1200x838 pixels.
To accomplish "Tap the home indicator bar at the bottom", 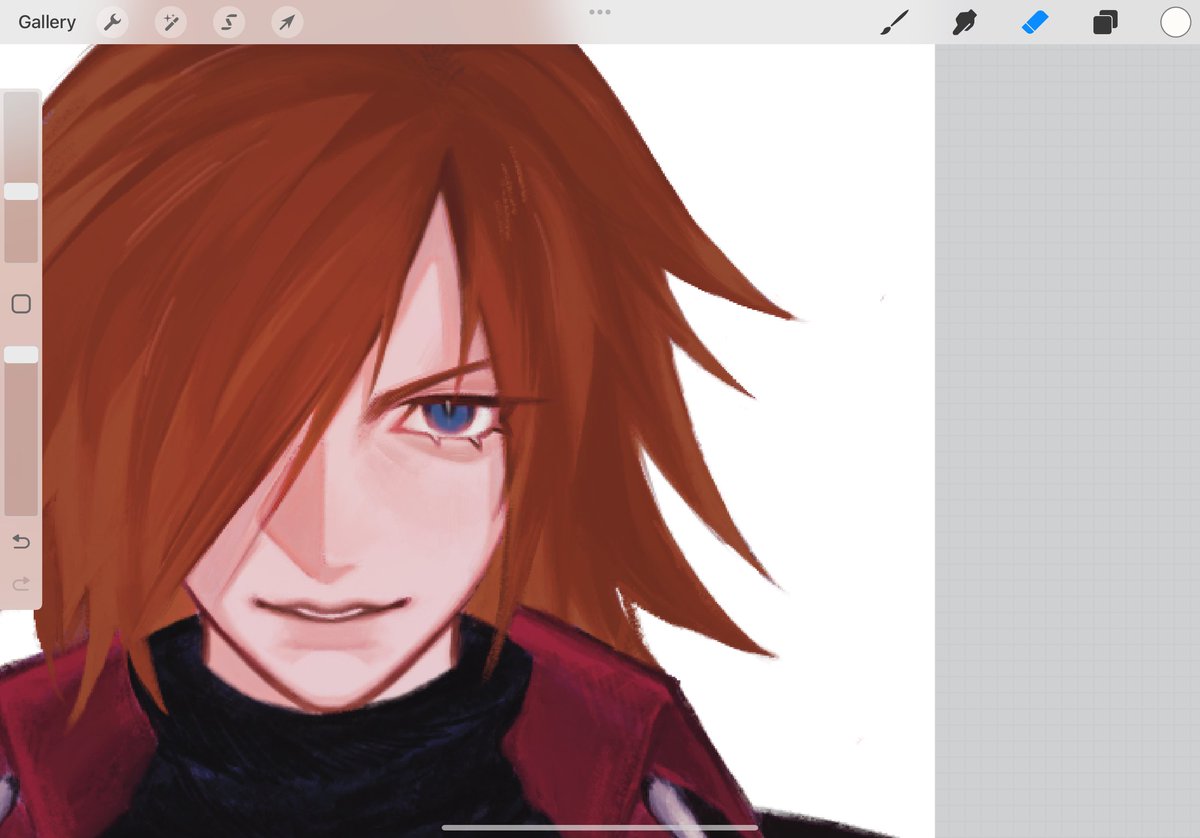I will click(600, 828).
